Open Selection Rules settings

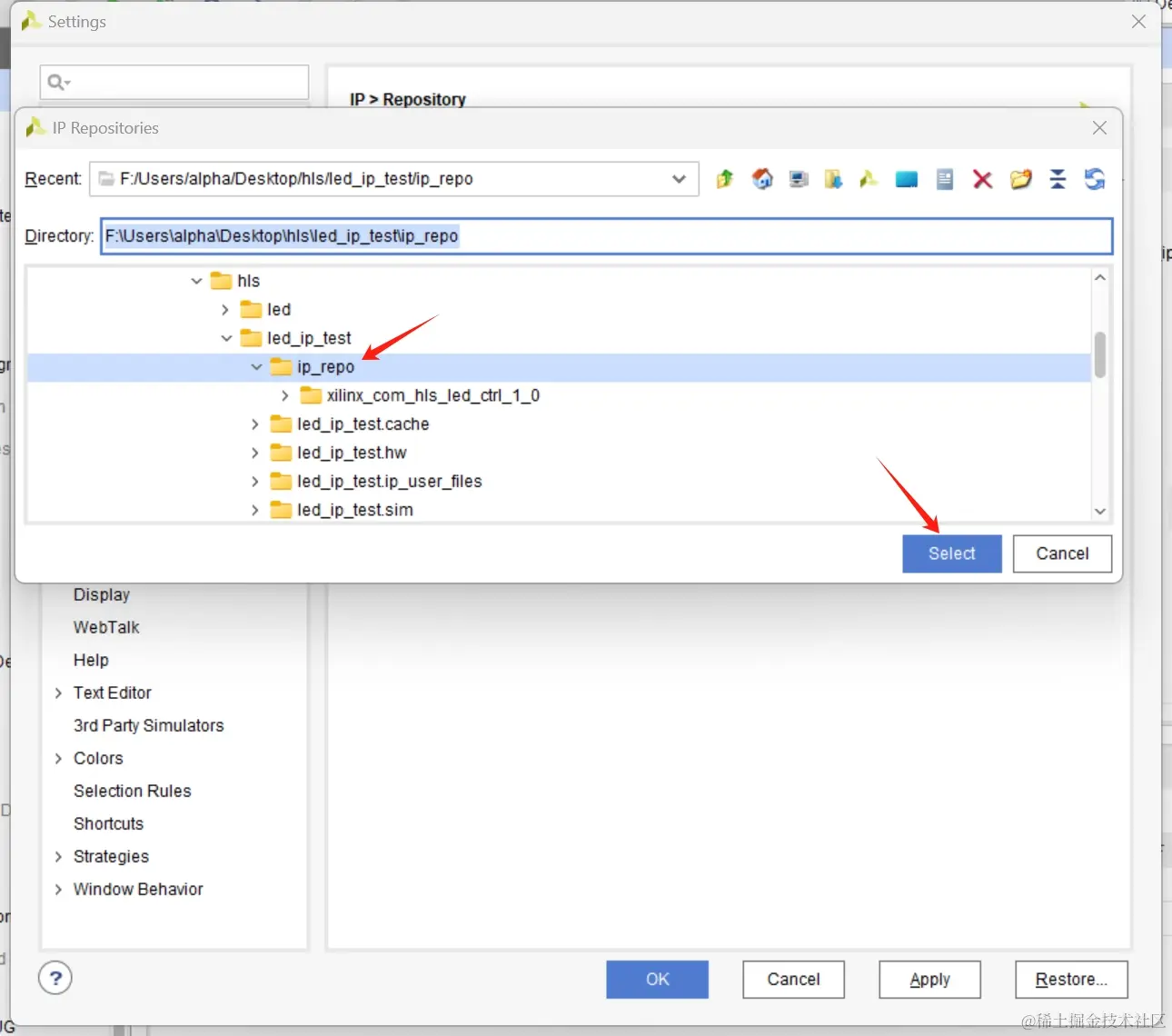[133, 791]
